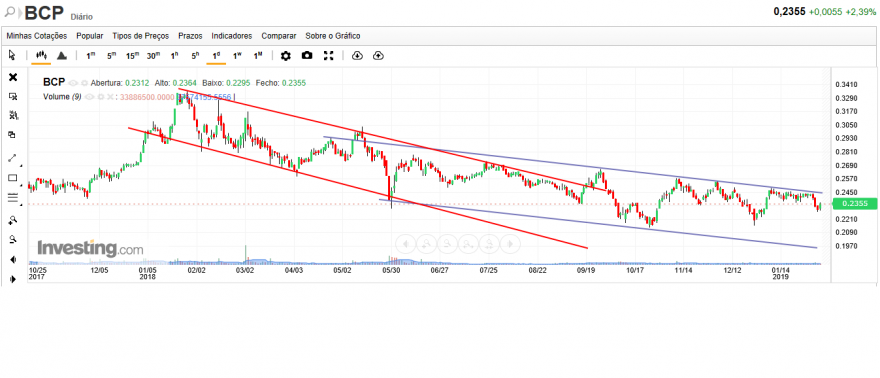Load saved chart layout cloud-download icon
Screen dimensions: 880x378
pos(358,56)
